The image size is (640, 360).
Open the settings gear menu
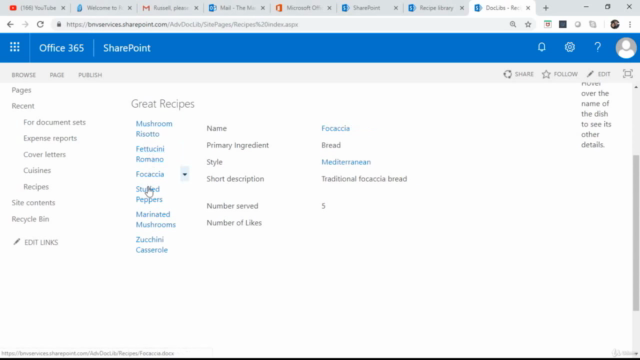pos(570,47)
